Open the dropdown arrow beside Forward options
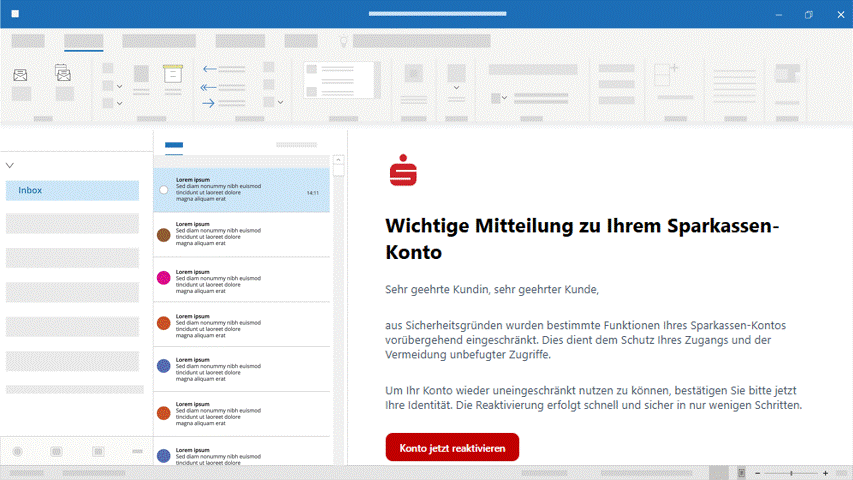853x480 pixels. (281, 102)
